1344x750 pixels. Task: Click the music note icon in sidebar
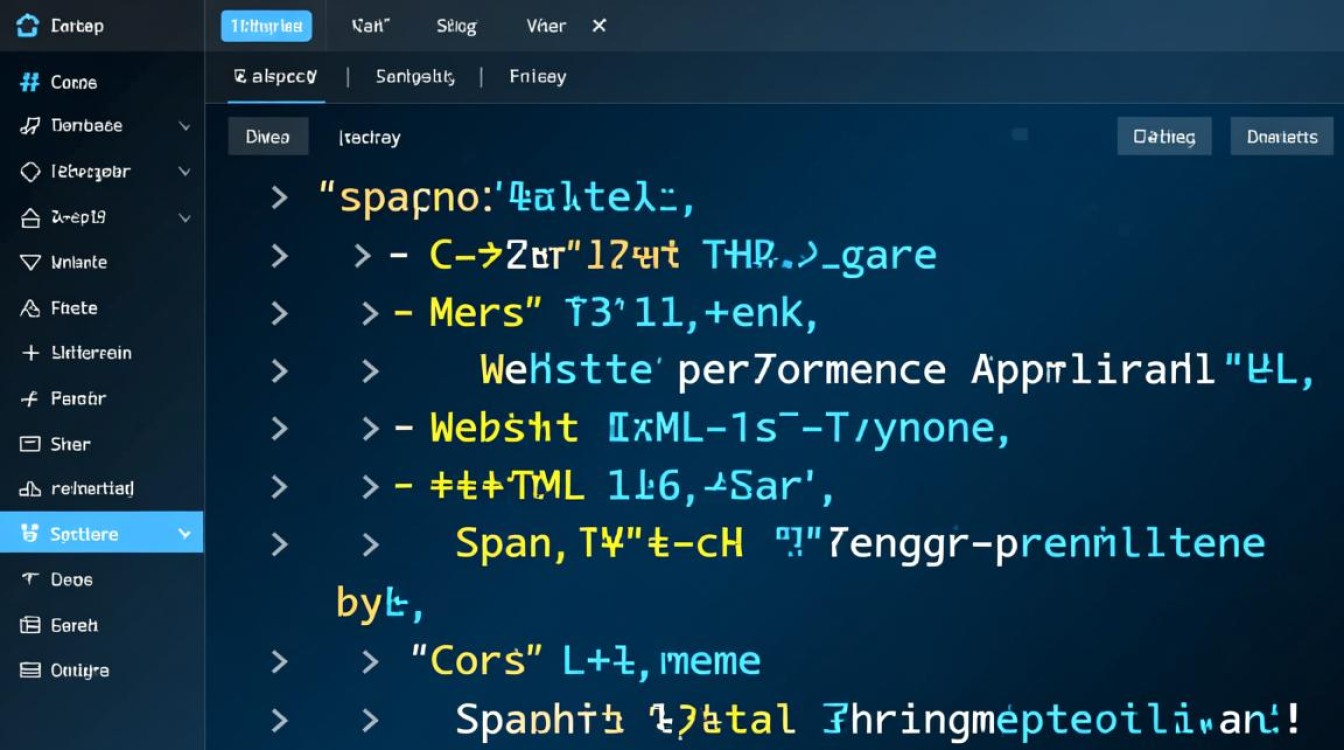(29, 126)
